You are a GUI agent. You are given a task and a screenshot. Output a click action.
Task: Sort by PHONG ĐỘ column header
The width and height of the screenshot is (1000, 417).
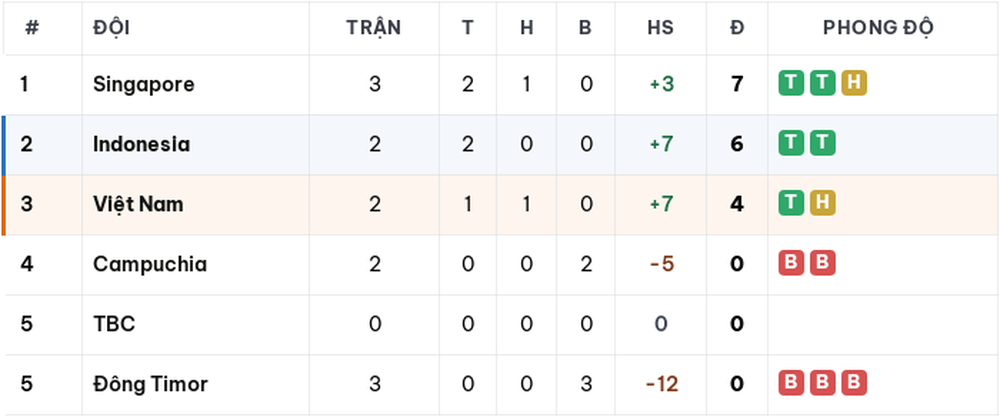pyautogui.click(x=878, y=27)
